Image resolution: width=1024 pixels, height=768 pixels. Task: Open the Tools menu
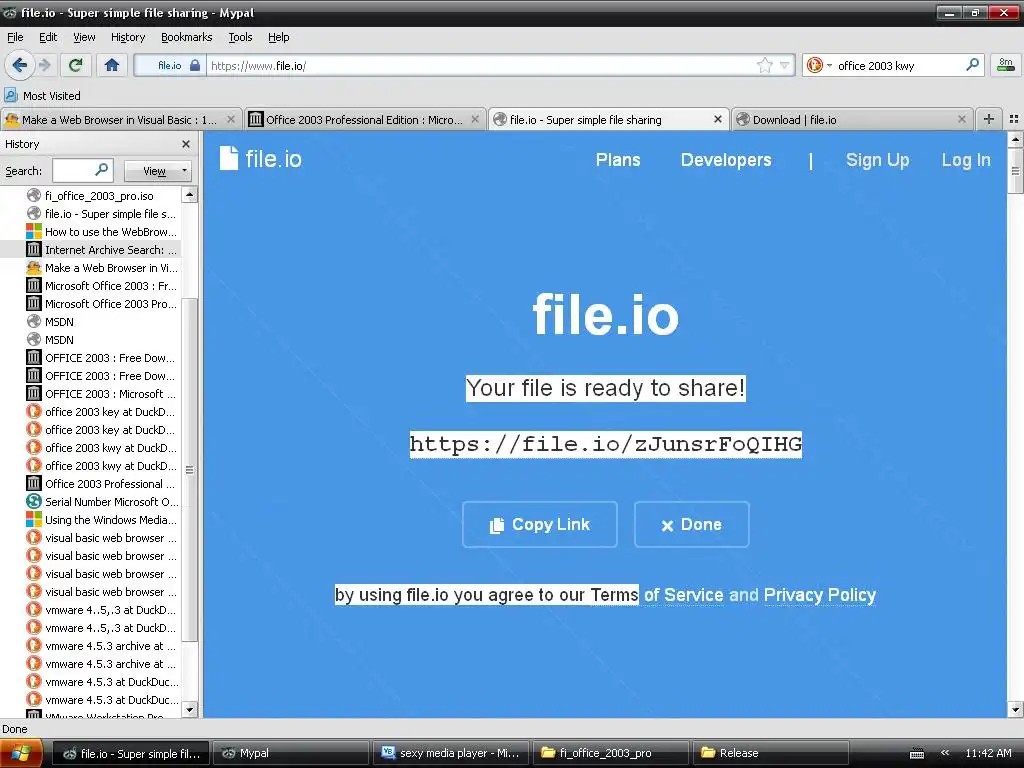click(x=240, y=37)
